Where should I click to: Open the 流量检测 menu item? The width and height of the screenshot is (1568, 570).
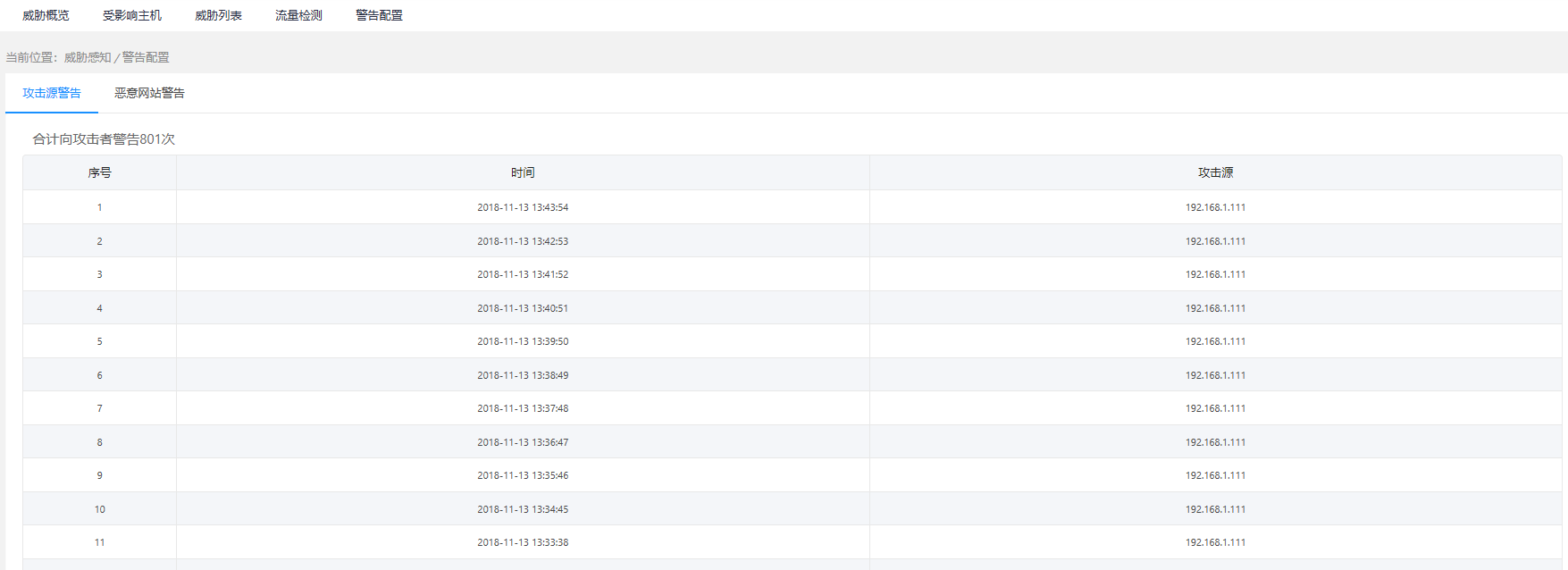(x=298, y=15)
